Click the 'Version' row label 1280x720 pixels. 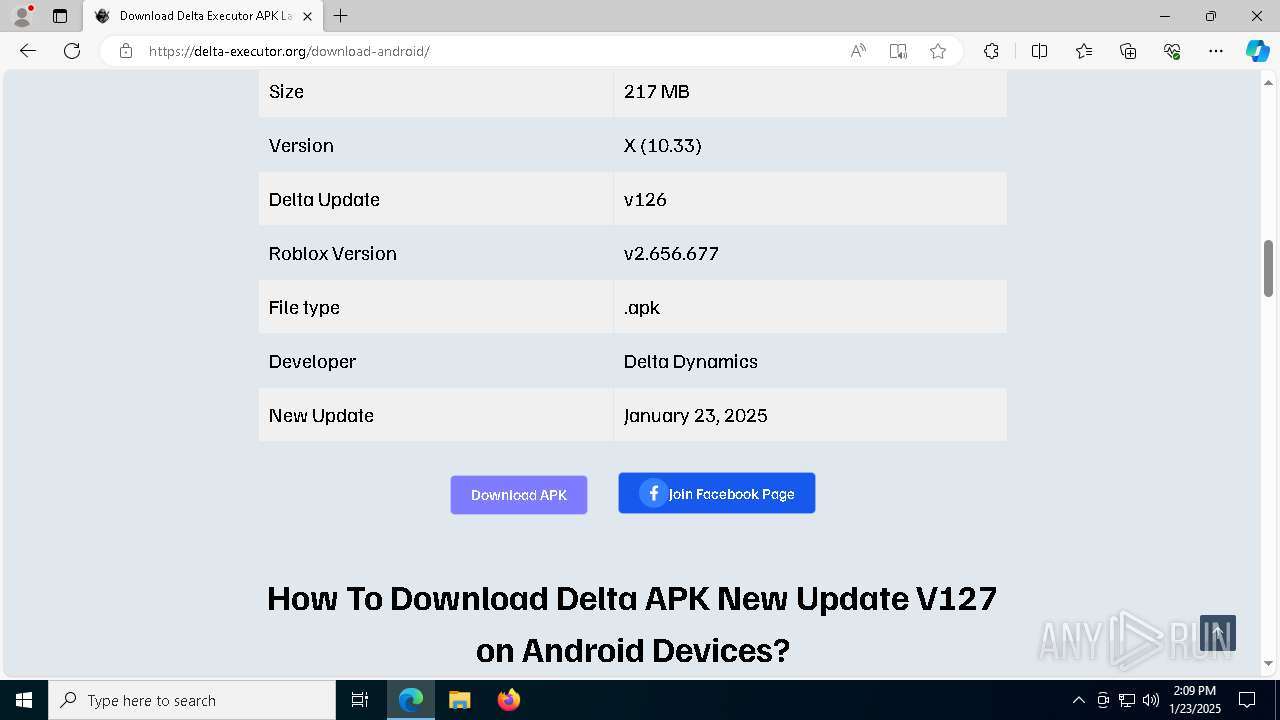[301, 145]
